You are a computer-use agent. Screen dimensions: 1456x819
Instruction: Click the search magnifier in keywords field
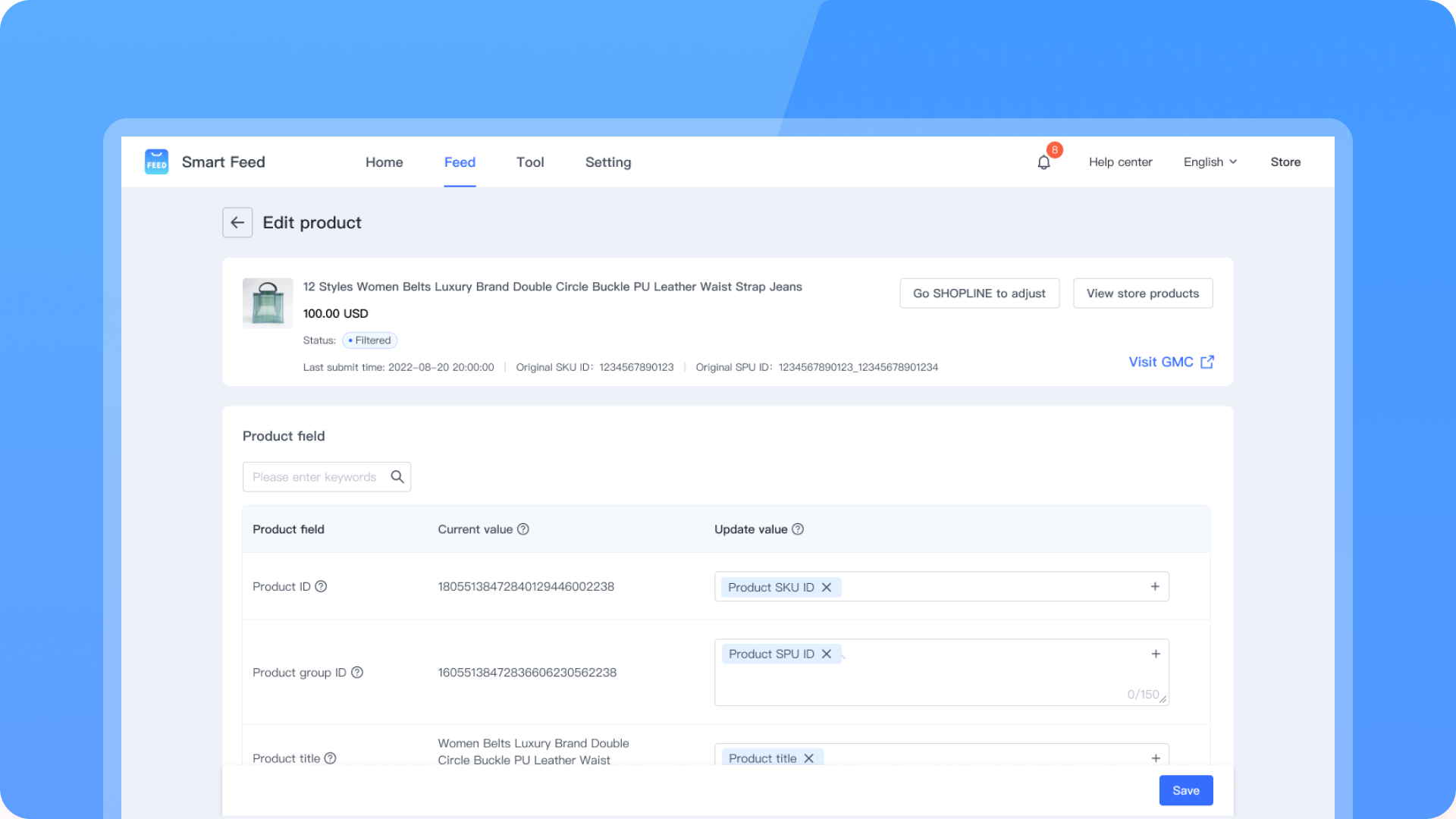coord(397,477)
